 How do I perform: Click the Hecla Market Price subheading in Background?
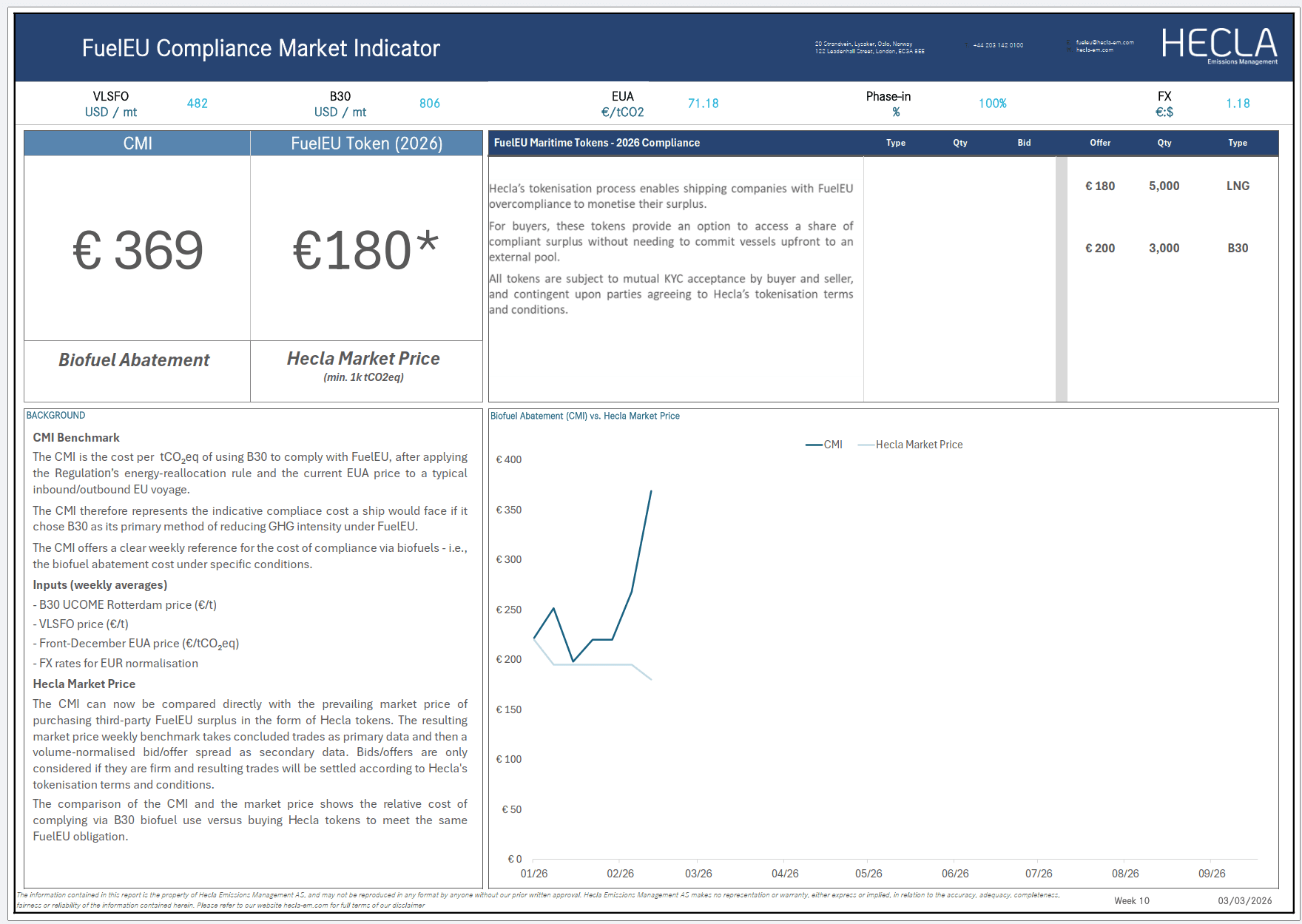(x=84, y=684)
